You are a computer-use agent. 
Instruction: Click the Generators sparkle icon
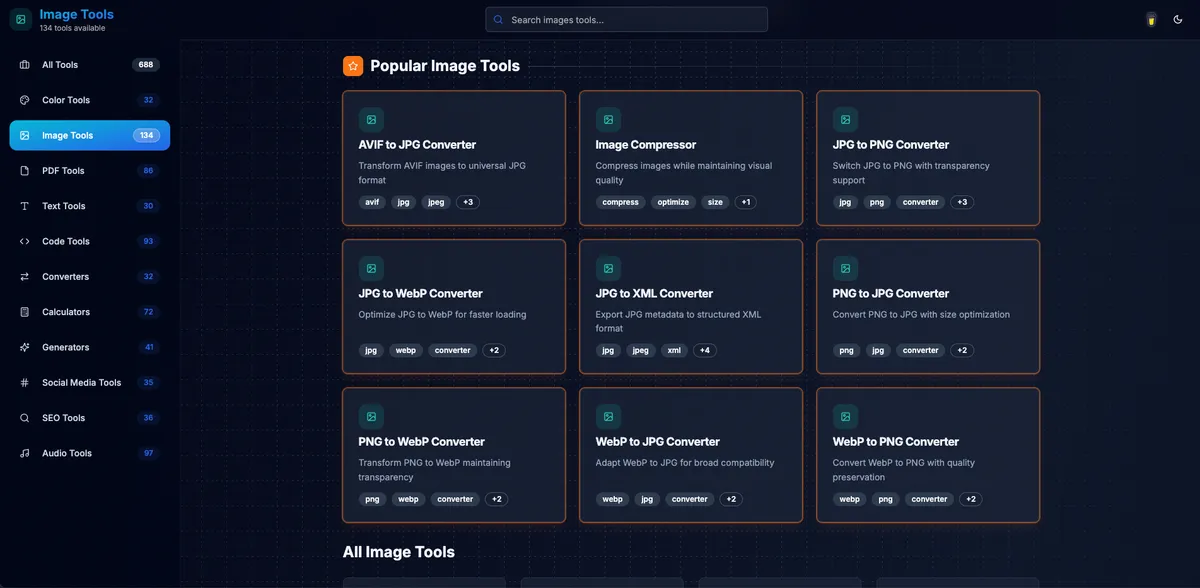pyautogui.click(x=25, y=347)
